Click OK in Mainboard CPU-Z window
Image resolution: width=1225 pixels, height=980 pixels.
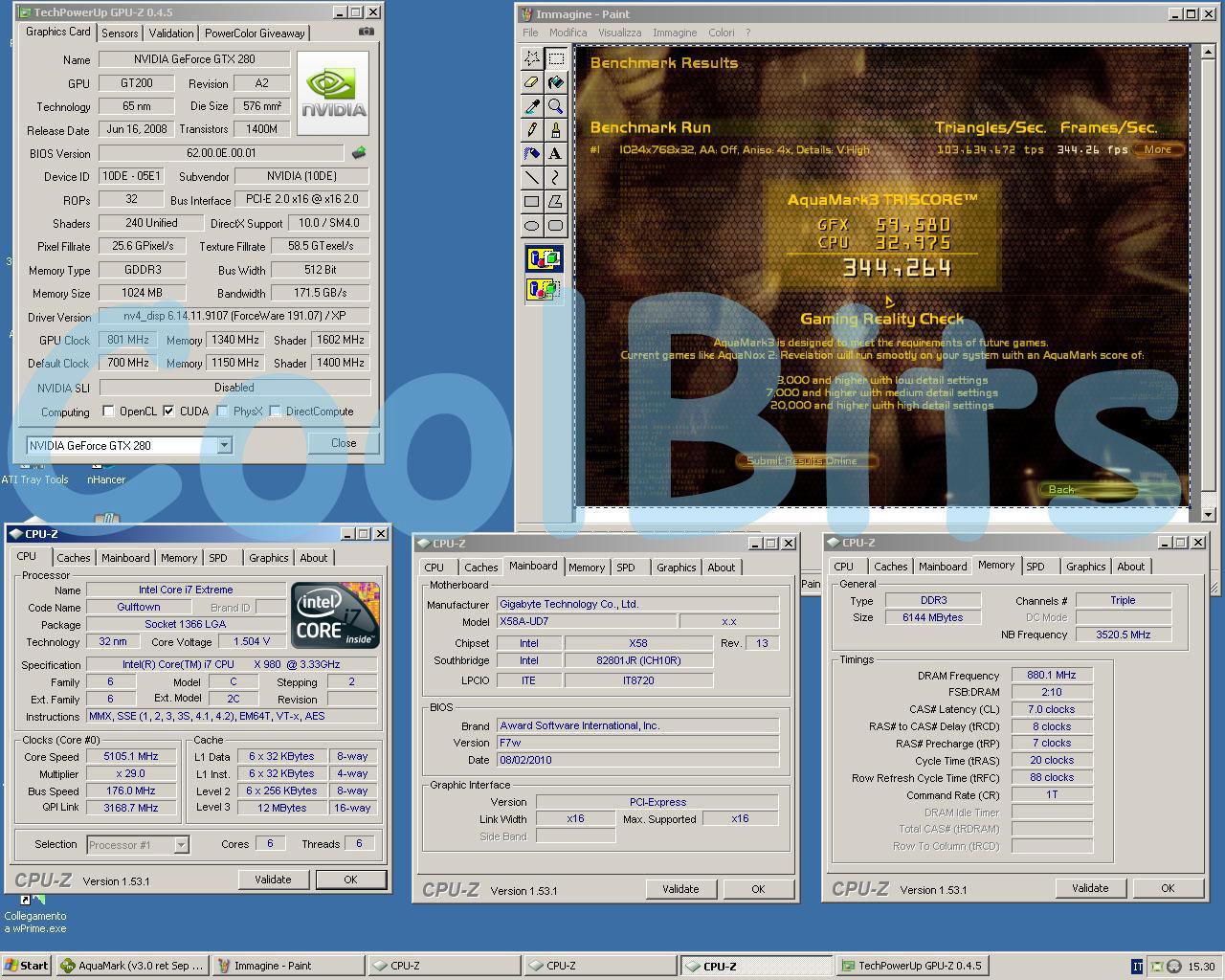[758, 889]
